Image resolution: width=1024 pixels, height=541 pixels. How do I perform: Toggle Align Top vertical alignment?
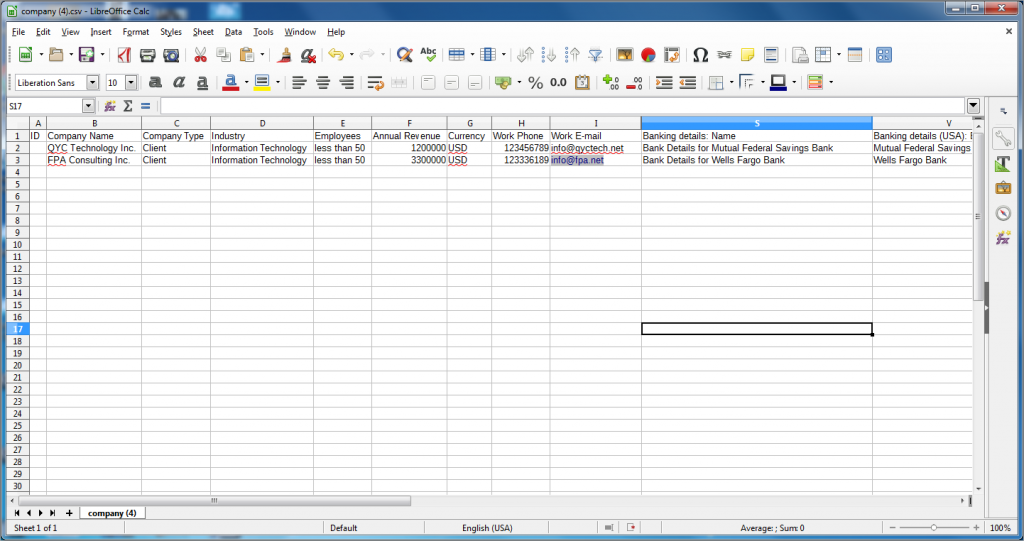[x=428, y=82]
